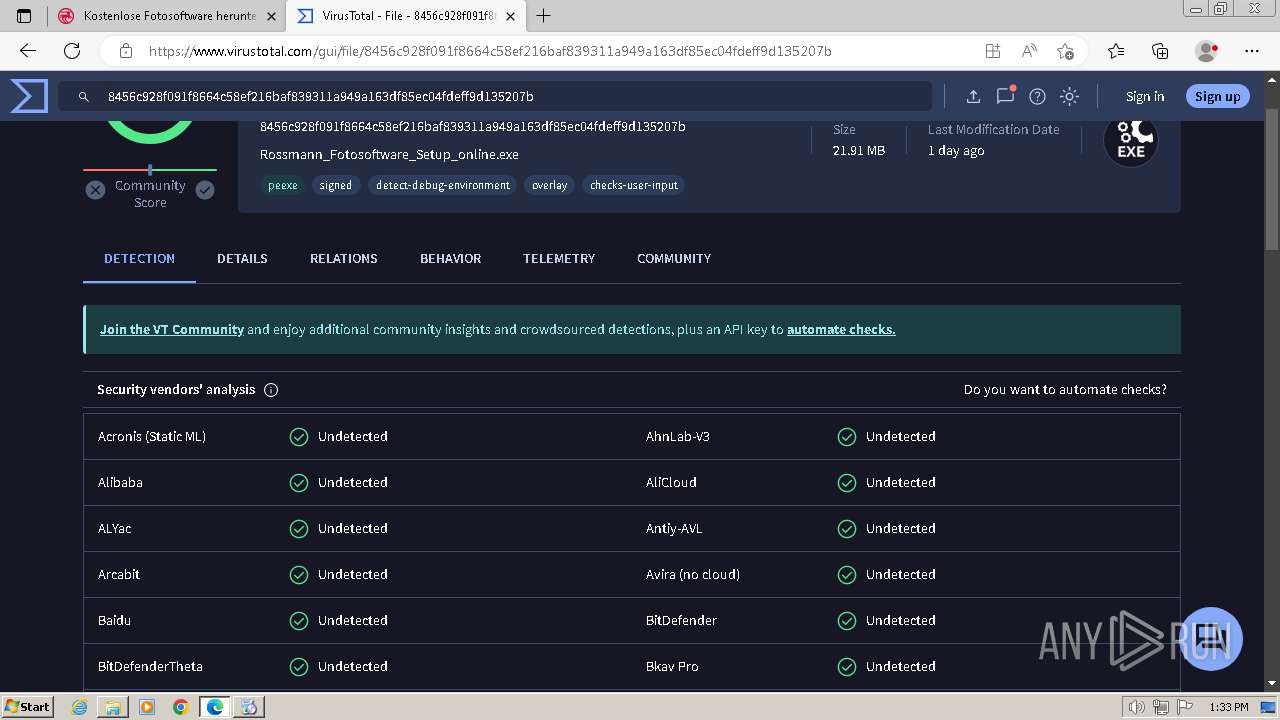
Task: Click the file size 21.91 MB value
Action: [858, 150]
